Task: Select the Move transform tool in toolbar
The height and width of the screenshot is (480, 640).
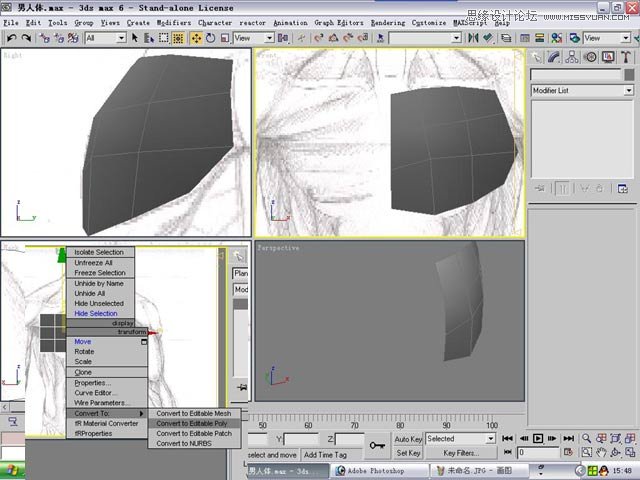Action: click(x=196, y=38)
